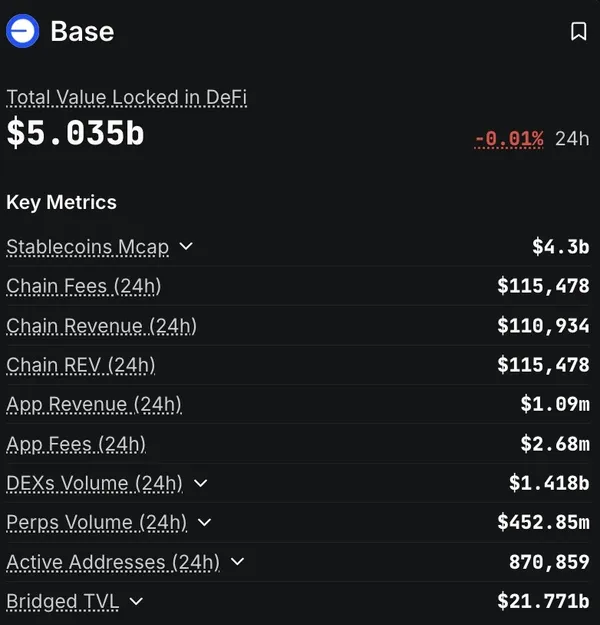This screenshot has height=625, width=600.
Task: Click the Chain REV (24h) label
Action: 80,365
